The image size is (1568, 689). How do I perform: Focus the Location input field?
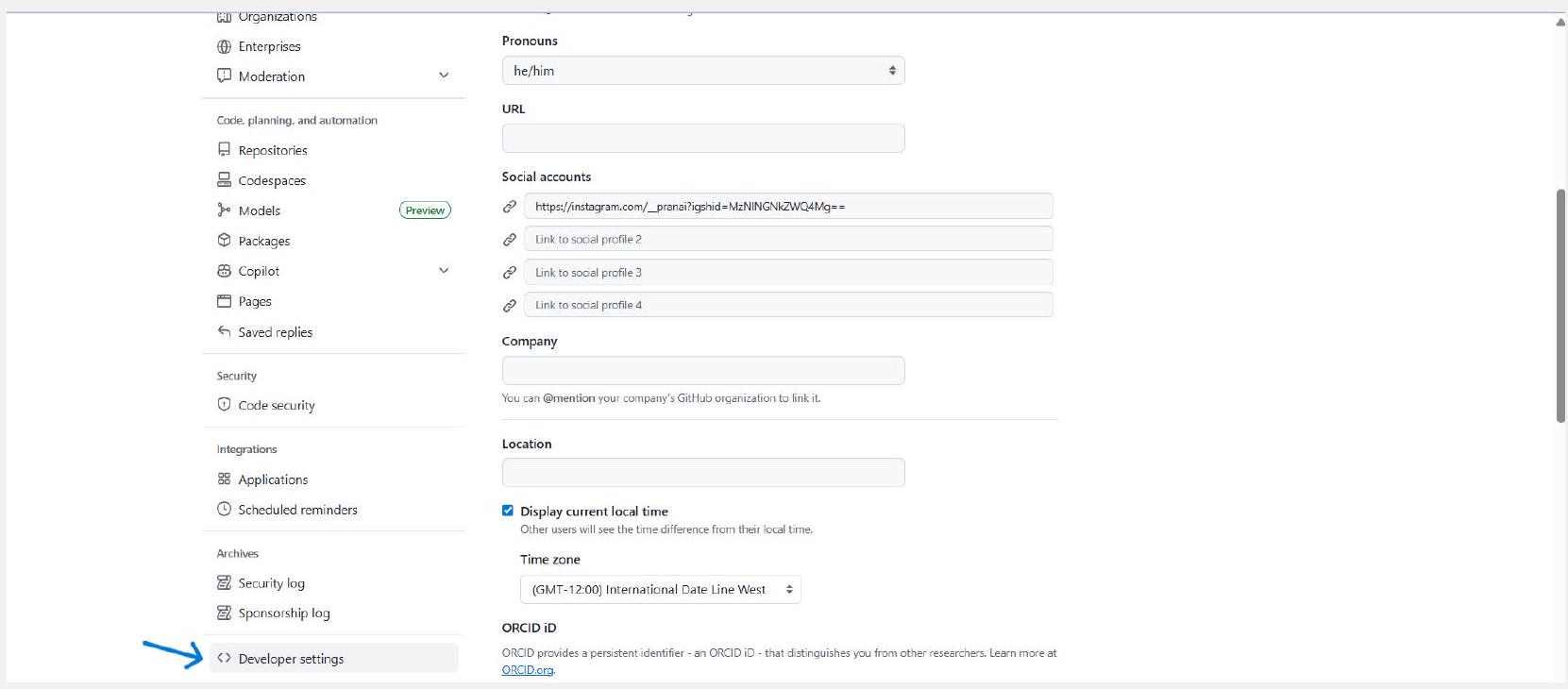[703, 473]
